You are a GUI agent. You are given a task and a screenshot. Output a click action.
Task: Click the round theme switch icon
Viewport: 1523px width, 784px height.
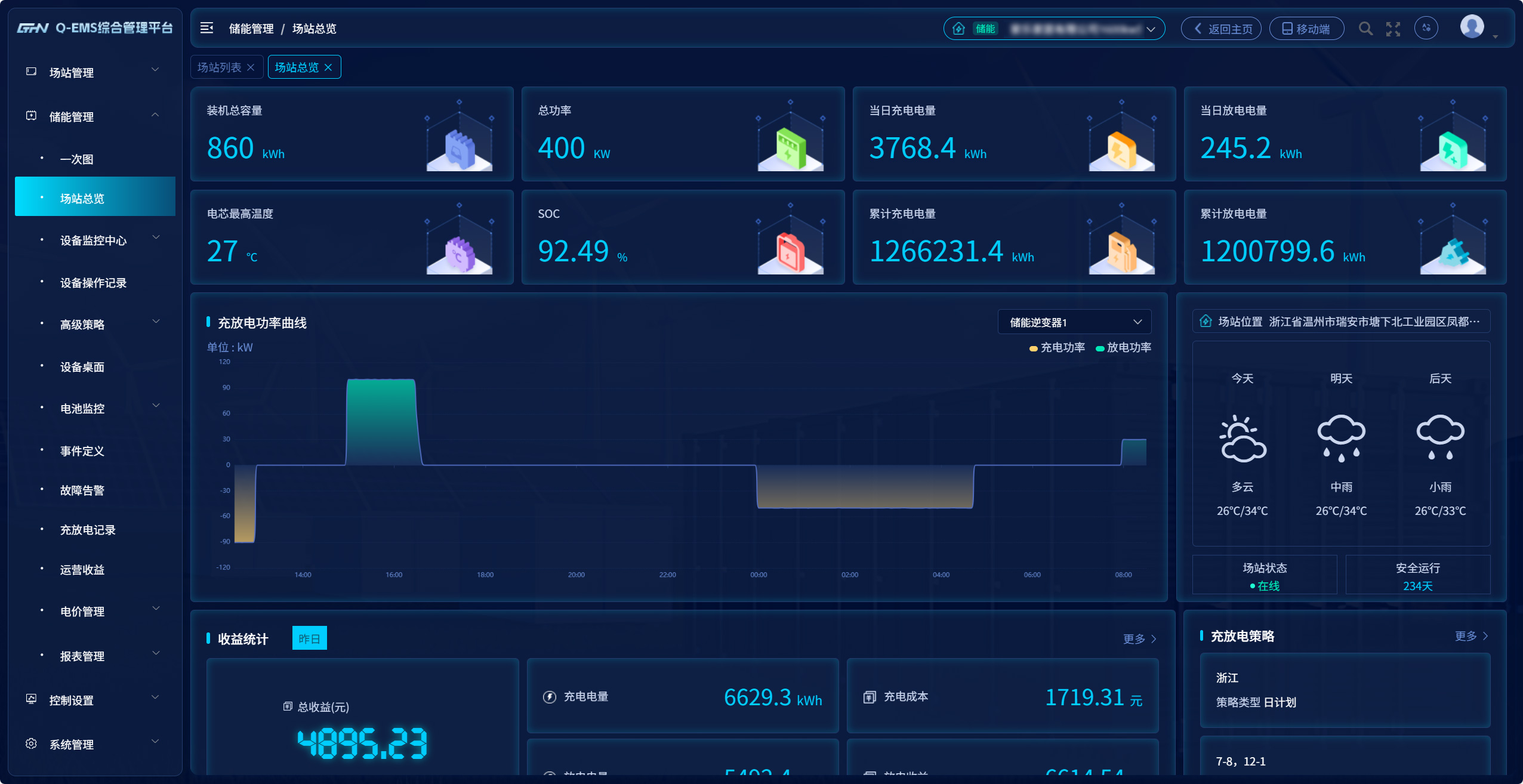click(1426, 28)
